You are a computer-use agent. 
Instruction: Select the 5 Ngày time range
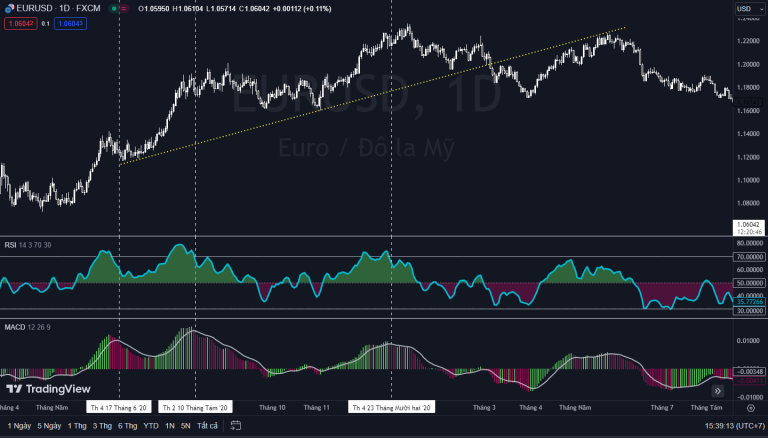49,425
